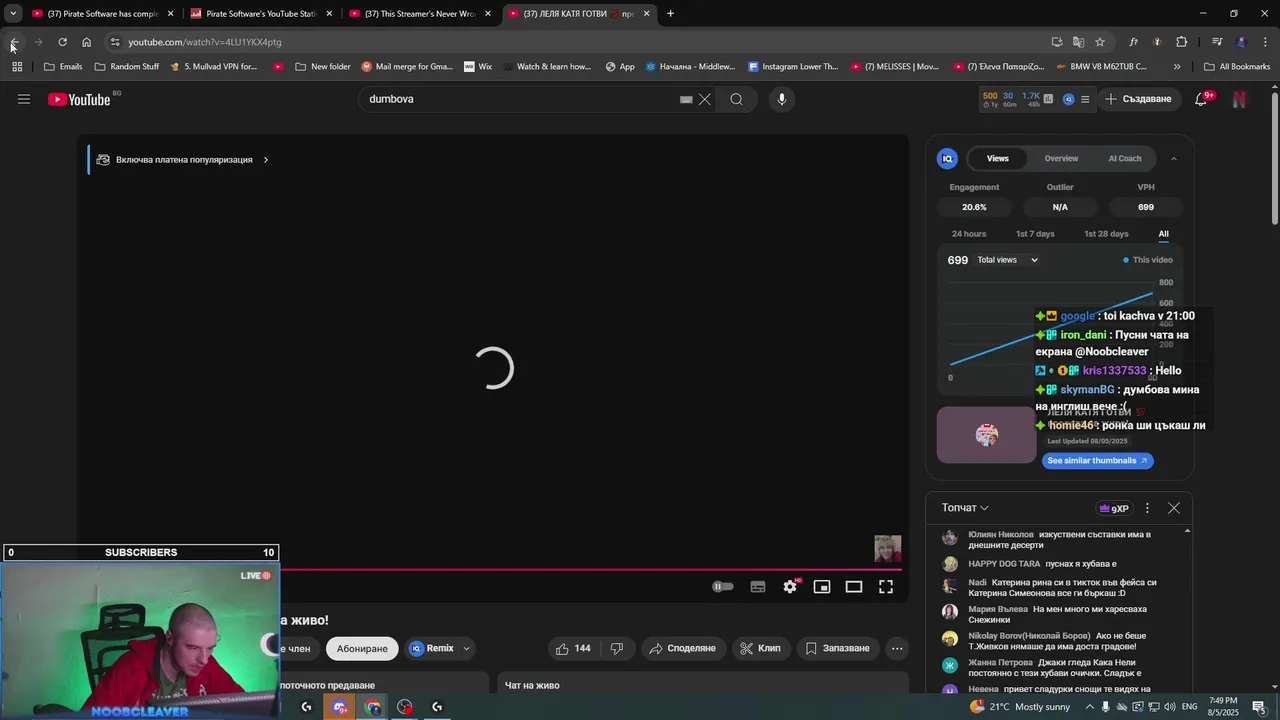Open a new browser tab
Viewport: 1280px width, 720px height.
[x=670, y=14]
